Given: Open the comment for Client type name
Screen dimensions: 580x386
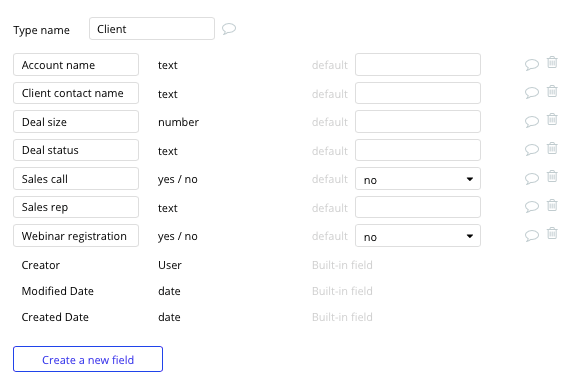Looking at the screenshot, I should [229, 28].
